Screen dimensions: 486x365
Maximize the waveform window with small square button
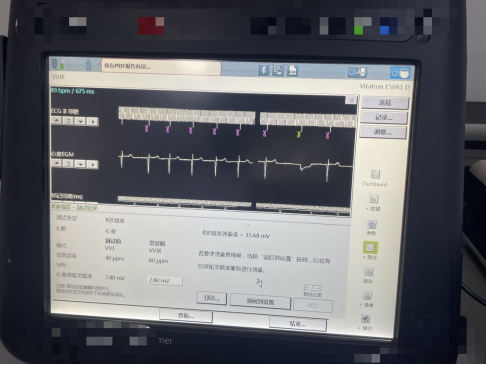351,100
